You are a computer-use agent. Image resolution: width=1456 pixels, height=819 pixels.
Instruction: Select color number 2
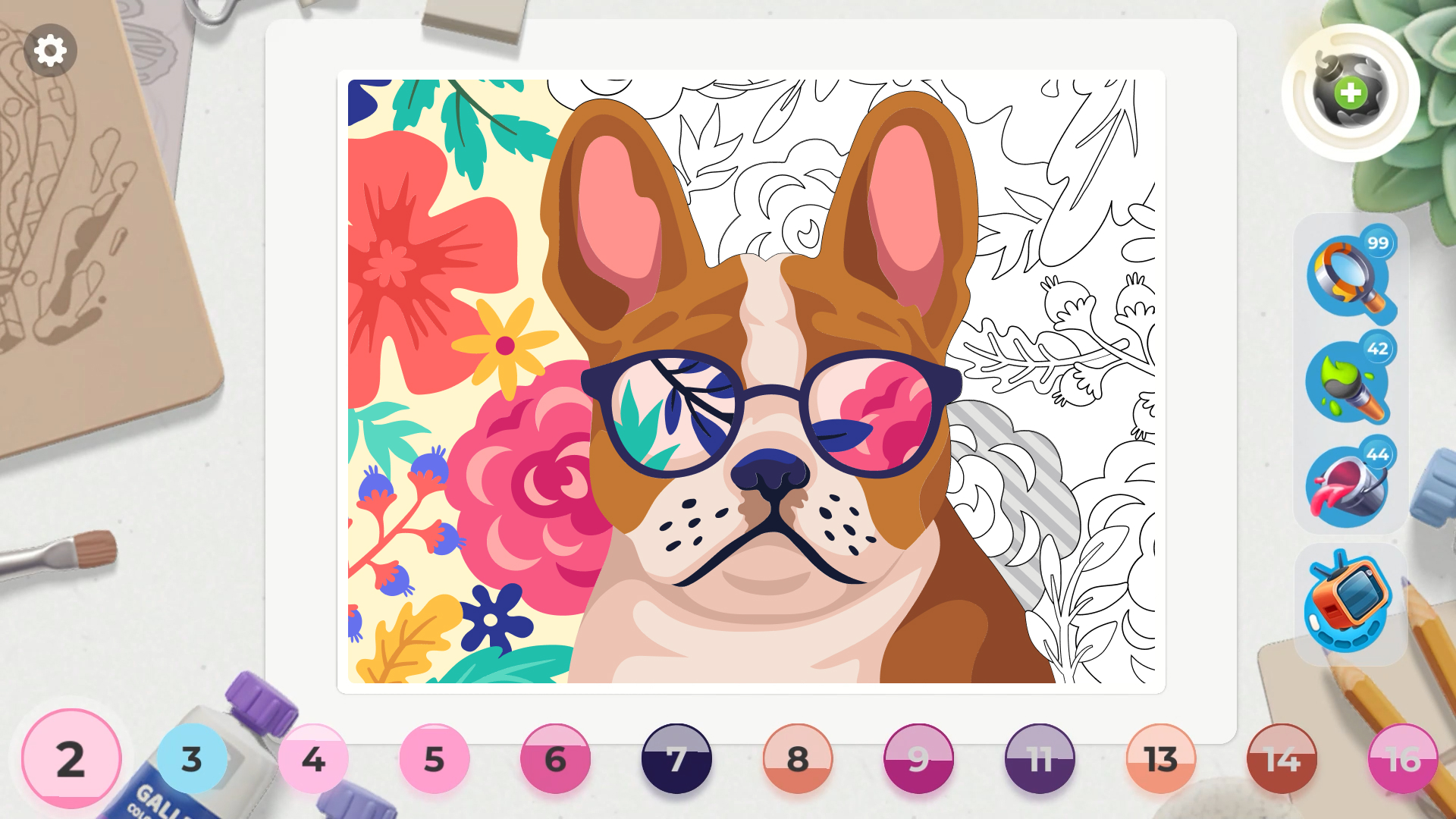[71, 758]
